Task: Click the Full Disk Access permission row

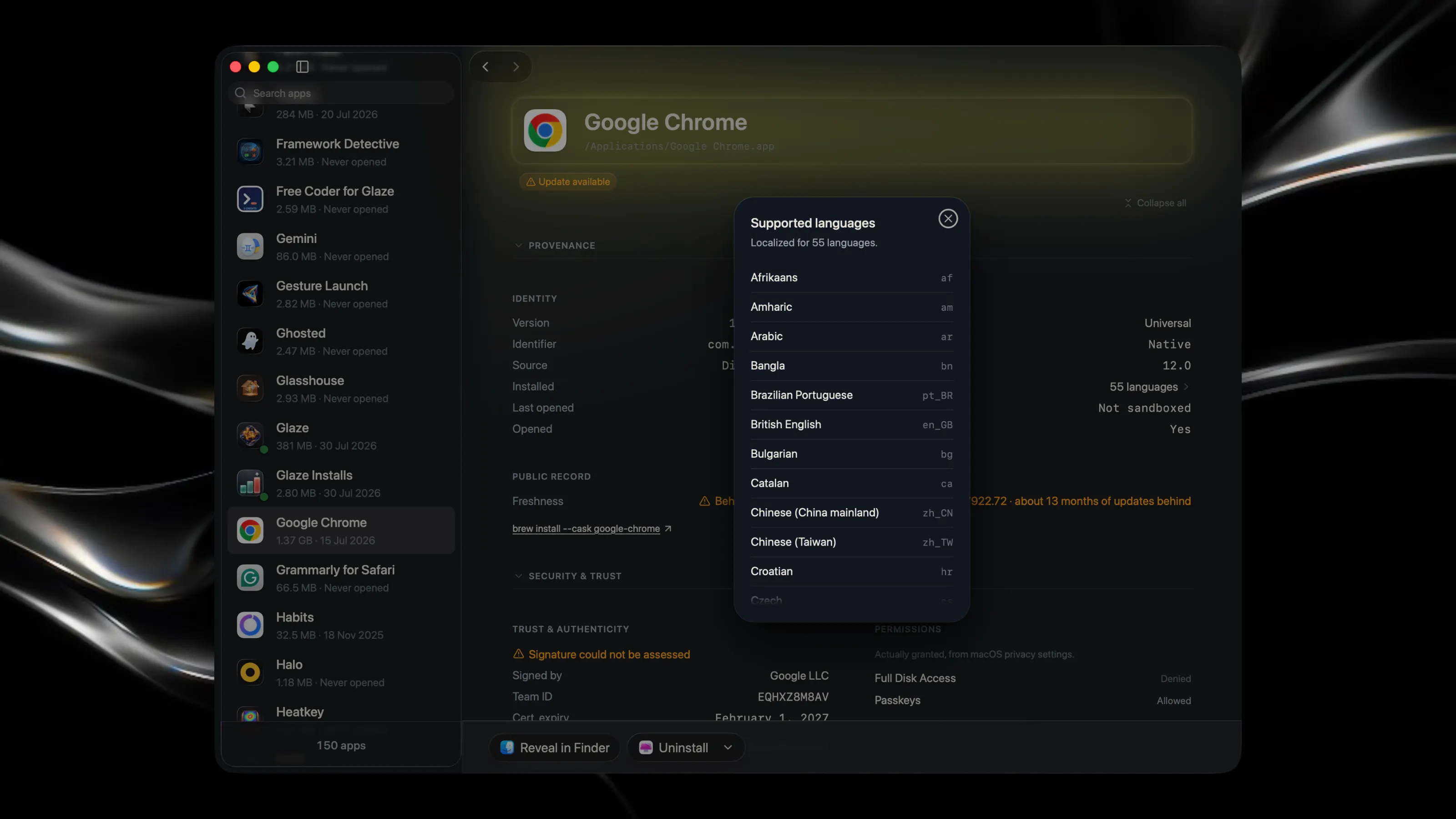Action: tap(1033, 678)
